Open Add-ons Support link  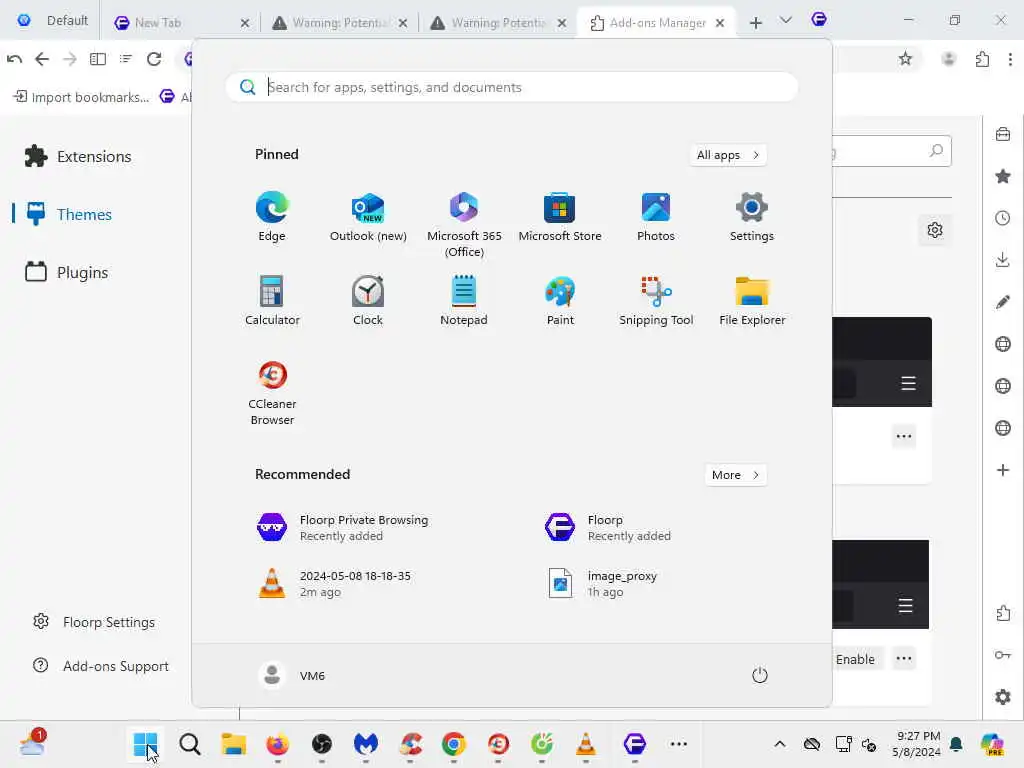[101, 666]
